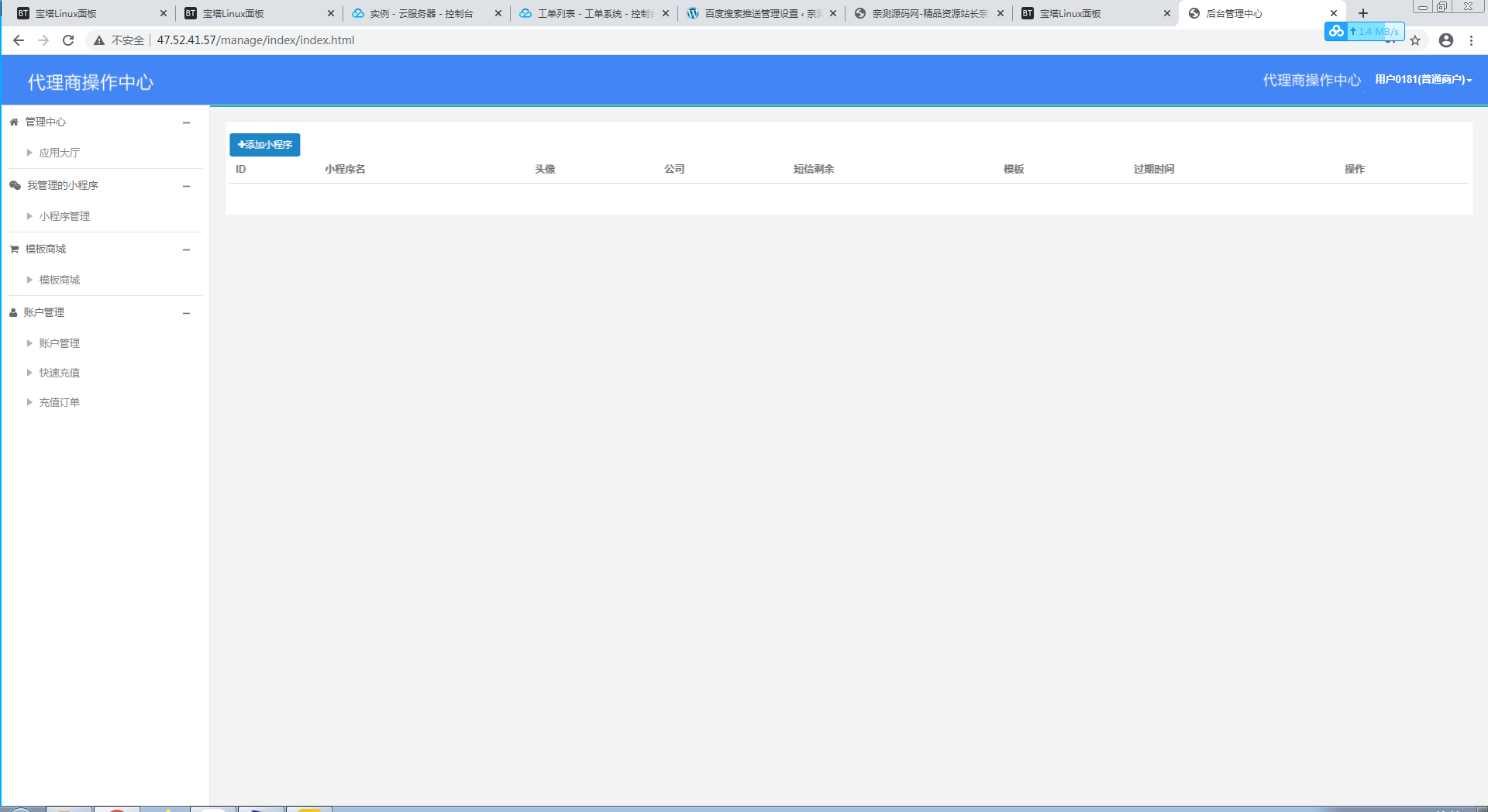Click the back navigation arrow
Image resolution: width=1488 pixels, height=812 pixels.
19,40
